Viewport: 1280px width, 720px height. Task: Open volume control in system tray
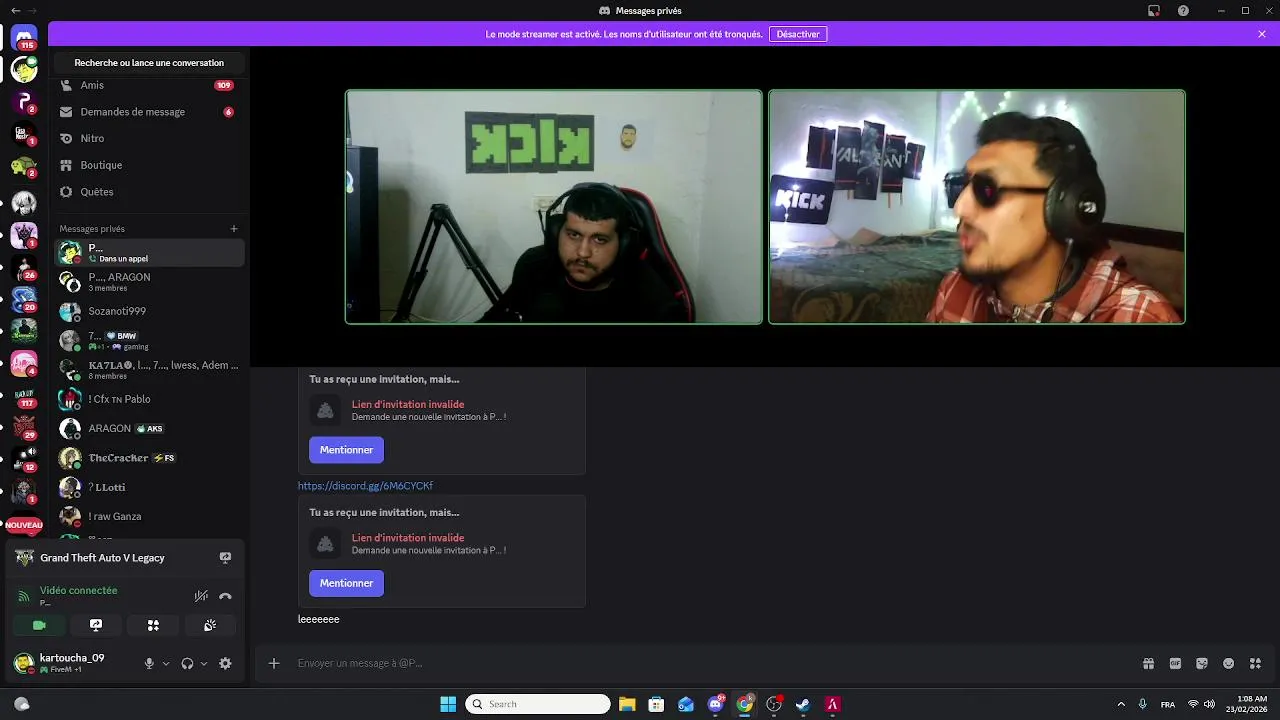pyautogui.click(x=1209, y=704)
